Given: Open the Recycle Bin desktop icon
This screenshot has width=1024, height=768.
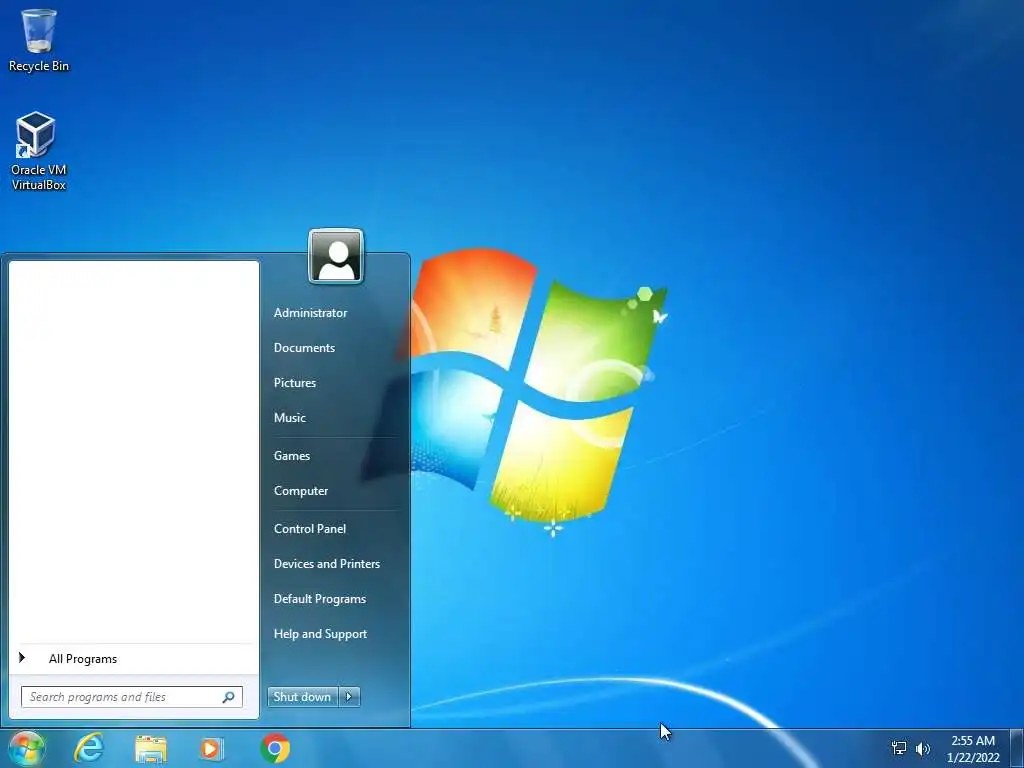Looking at the screenshot, I should (39, 40).
